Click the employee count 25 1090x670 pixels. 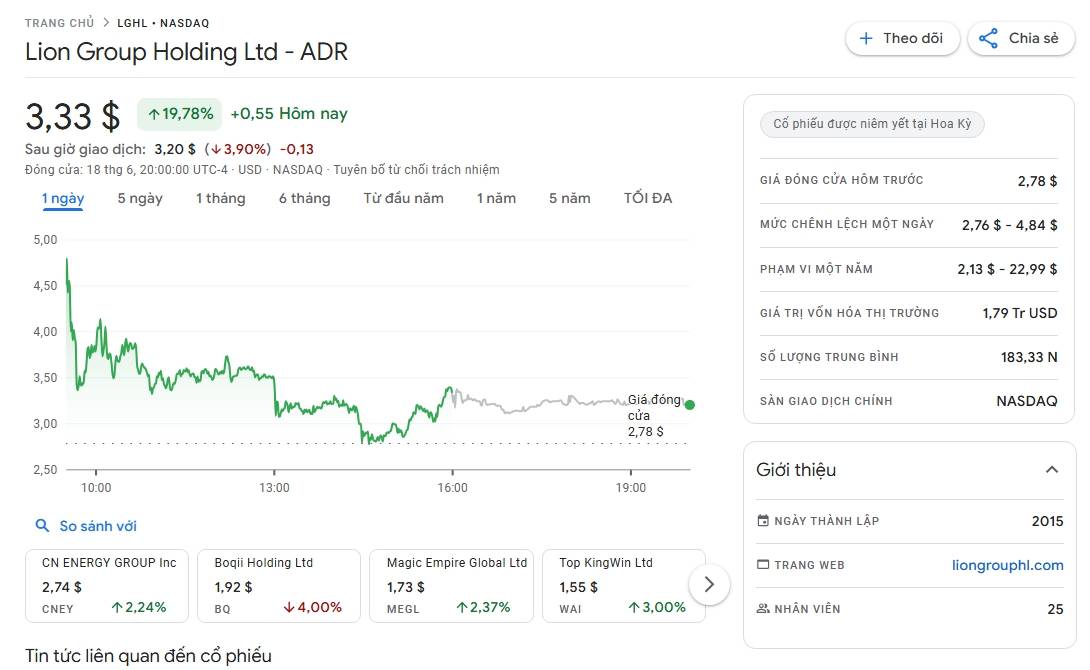(x=1055, y=610)
